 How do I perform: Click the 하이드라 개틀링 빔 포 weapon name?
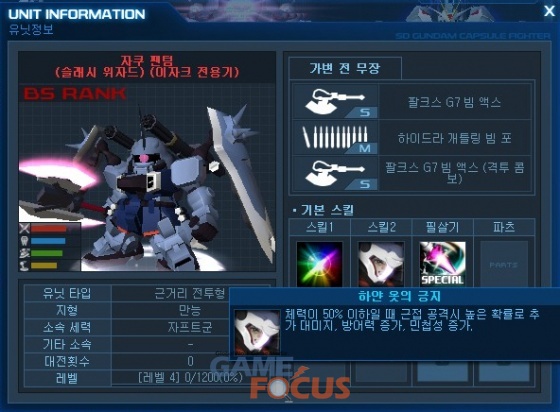click(x=454, y=138)
